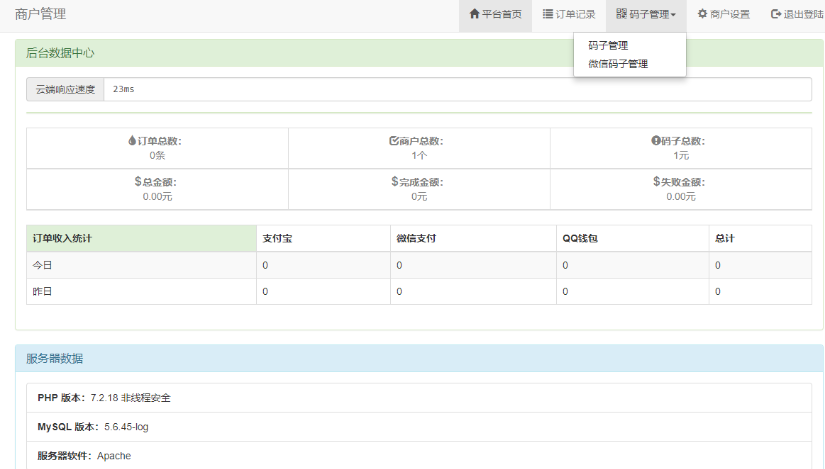Click the 码子总数 value 1元
825x469 pixels.
click(681, 155)
